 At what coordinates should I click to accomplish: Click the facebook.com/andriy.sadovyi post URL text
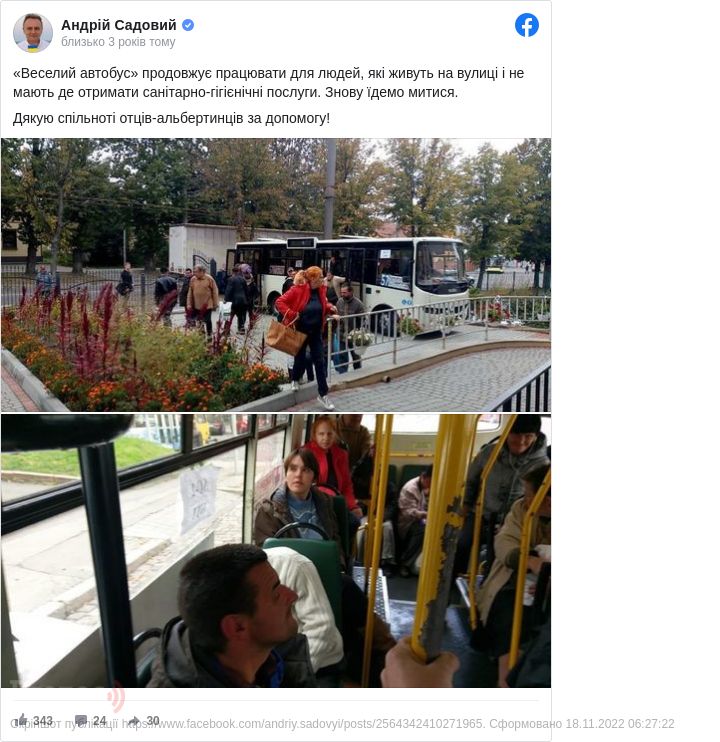pyautogui.click(x=303, y=724)
